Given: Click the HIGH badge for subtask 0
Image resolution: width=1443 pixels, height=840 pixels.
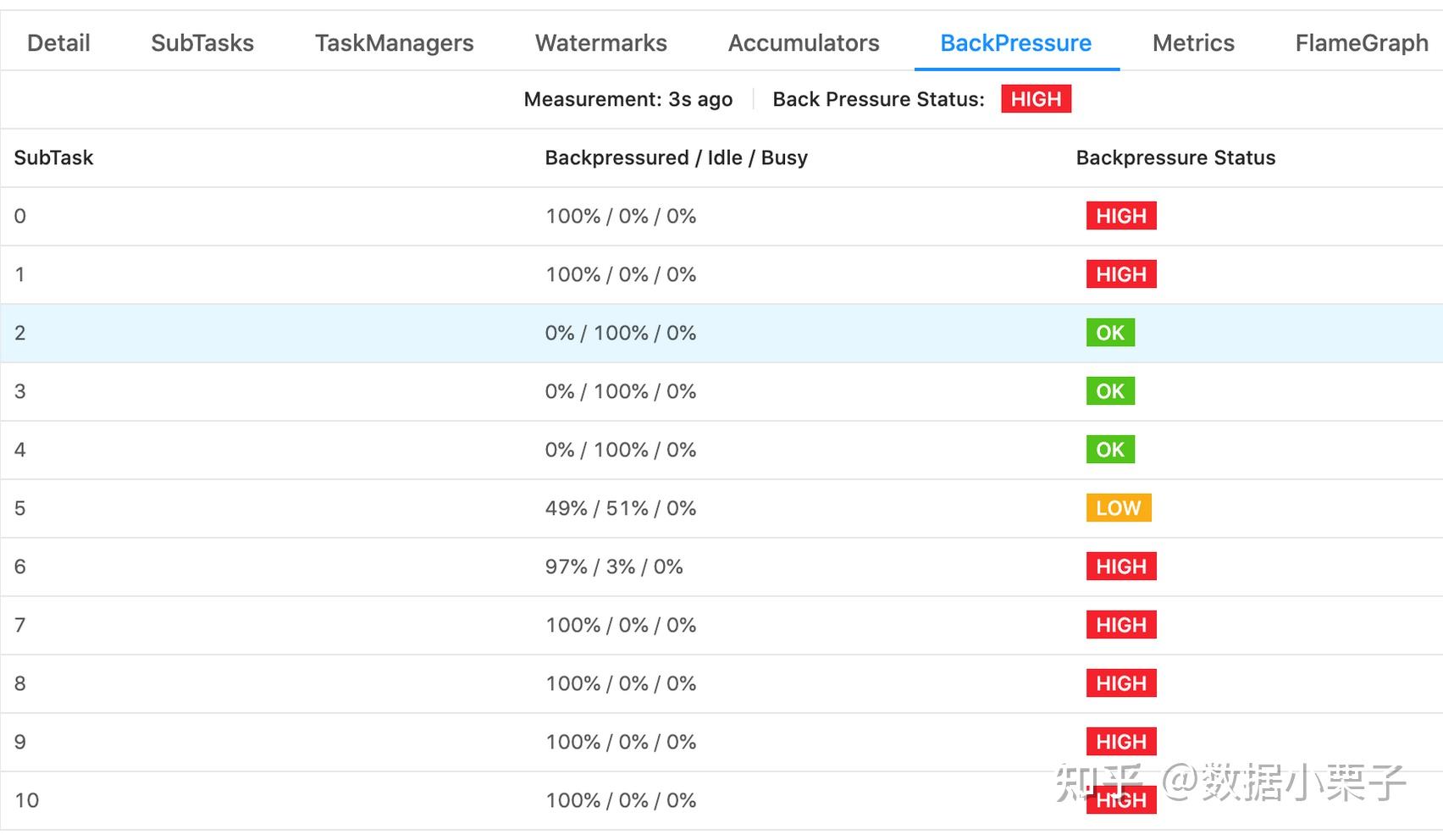Looking at the screenshot, I should [1120, 216].
